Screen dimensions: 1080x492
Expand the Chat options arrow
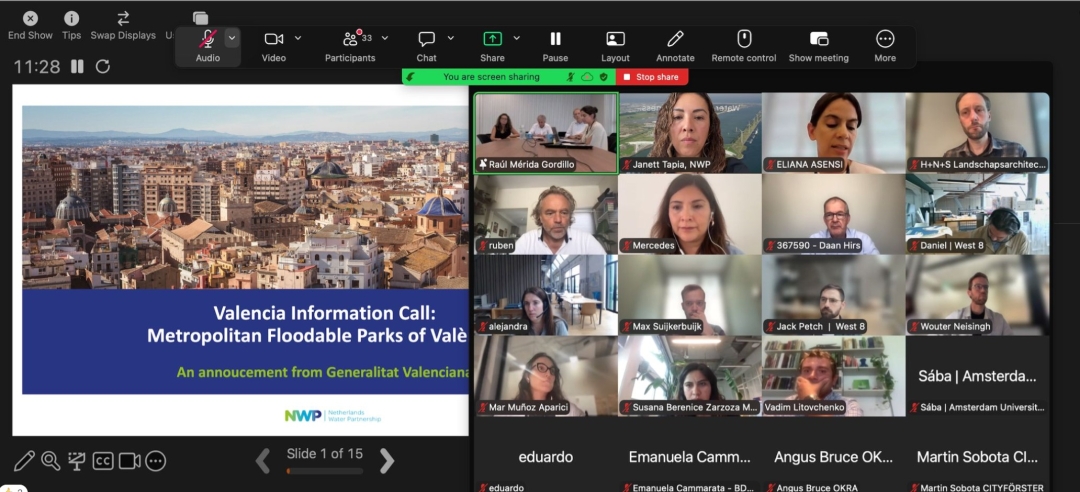[451, 38]
